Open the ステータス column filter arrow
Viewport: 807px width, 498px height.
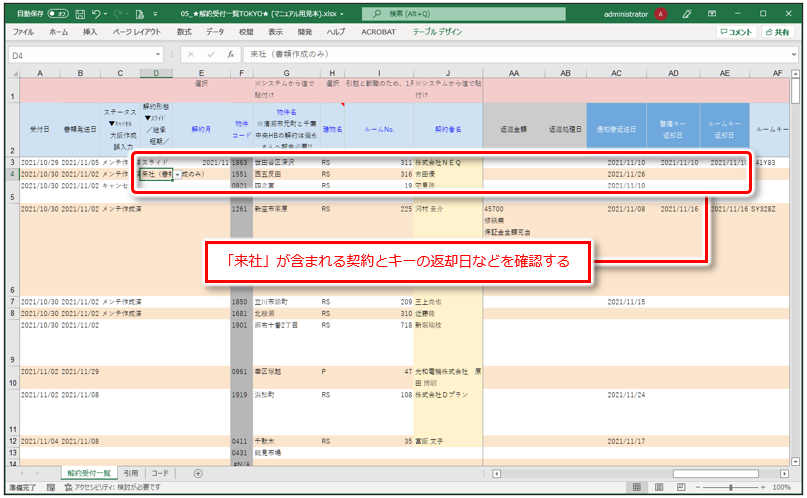[112, 123]
